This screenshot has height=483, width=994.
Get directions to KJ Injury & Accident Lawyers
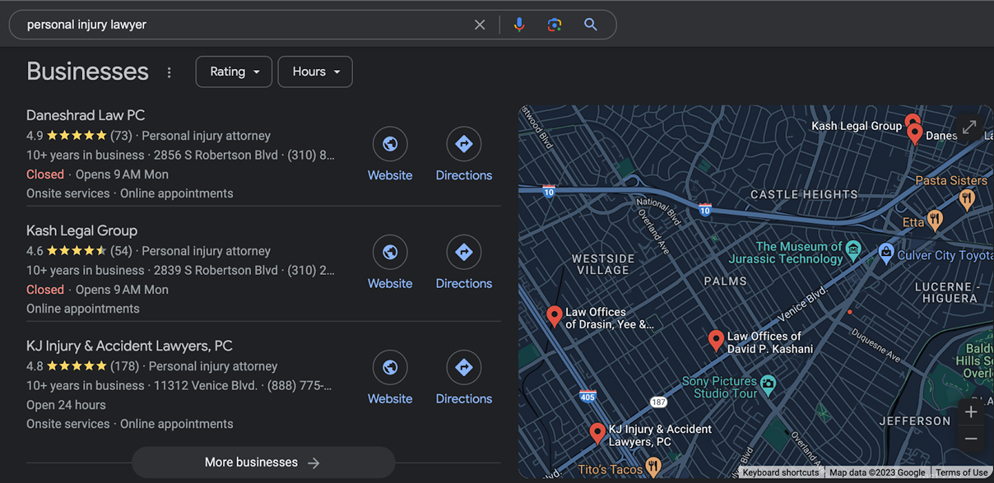click(x=464, y=368)
